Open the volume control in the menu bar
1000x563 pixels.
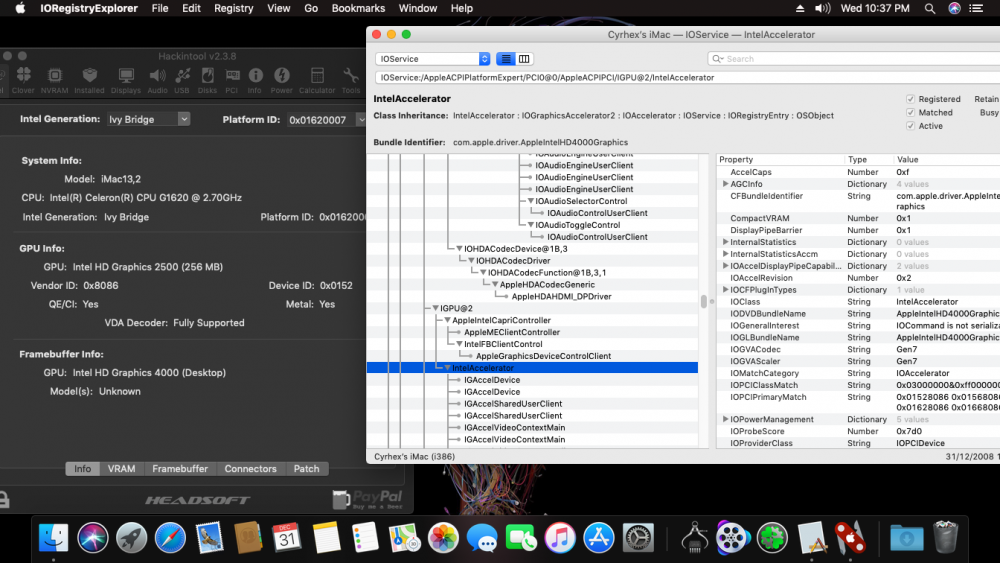[822, 8]
